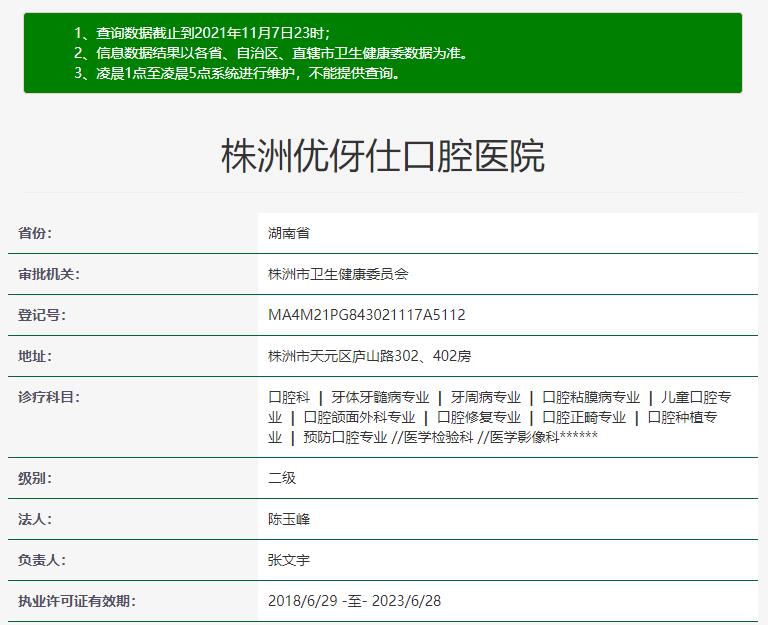Click 牙周病专业 entry
768x625 pixels.
485,397
